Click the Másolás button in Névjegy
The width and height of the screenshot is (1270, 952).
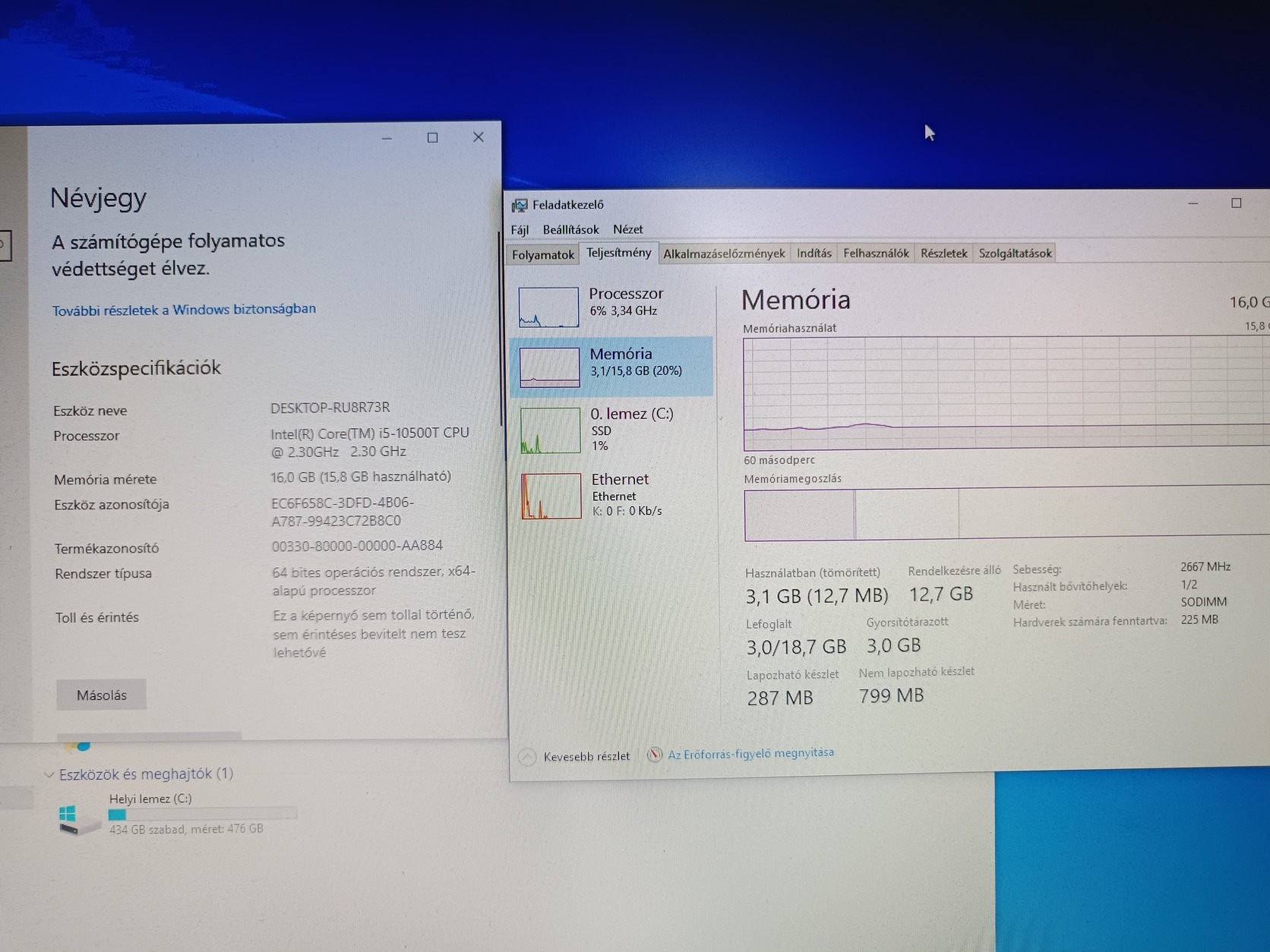click(x=102, y=695)
